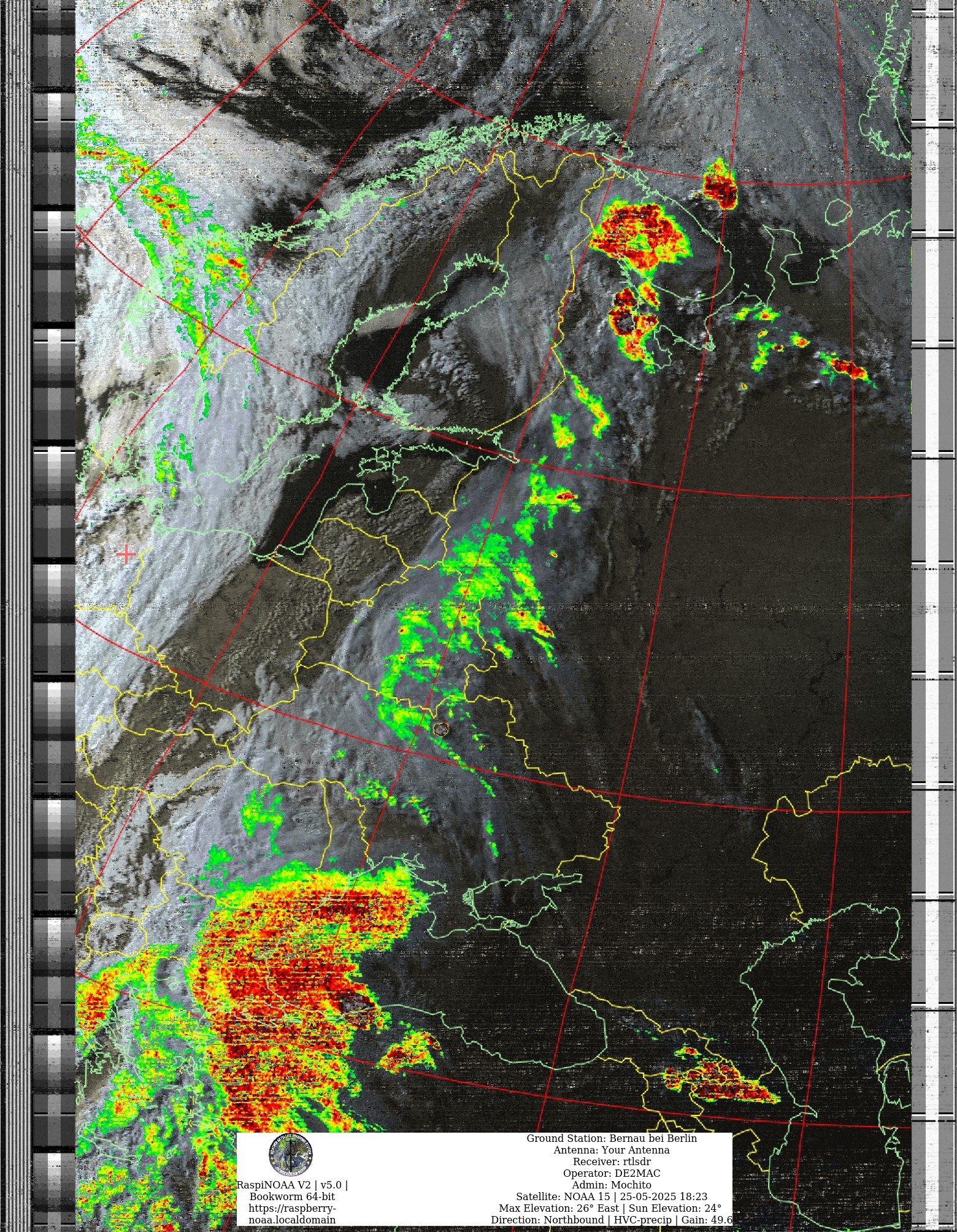Select the 'Antenna: Your Antenna' line

[612, 1150]
